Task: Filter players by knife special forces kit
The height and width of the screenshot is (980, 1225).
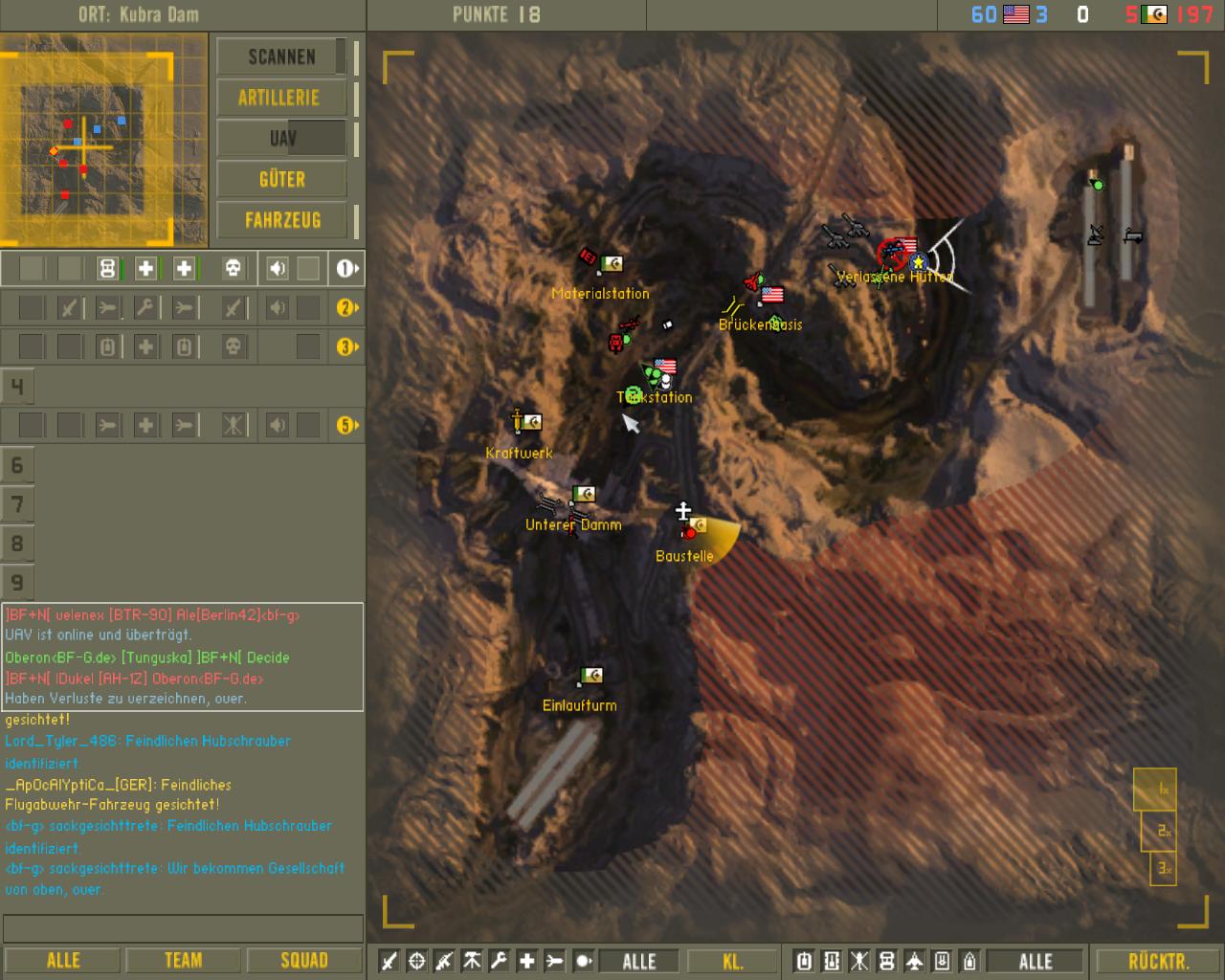Action: point(389,961)
